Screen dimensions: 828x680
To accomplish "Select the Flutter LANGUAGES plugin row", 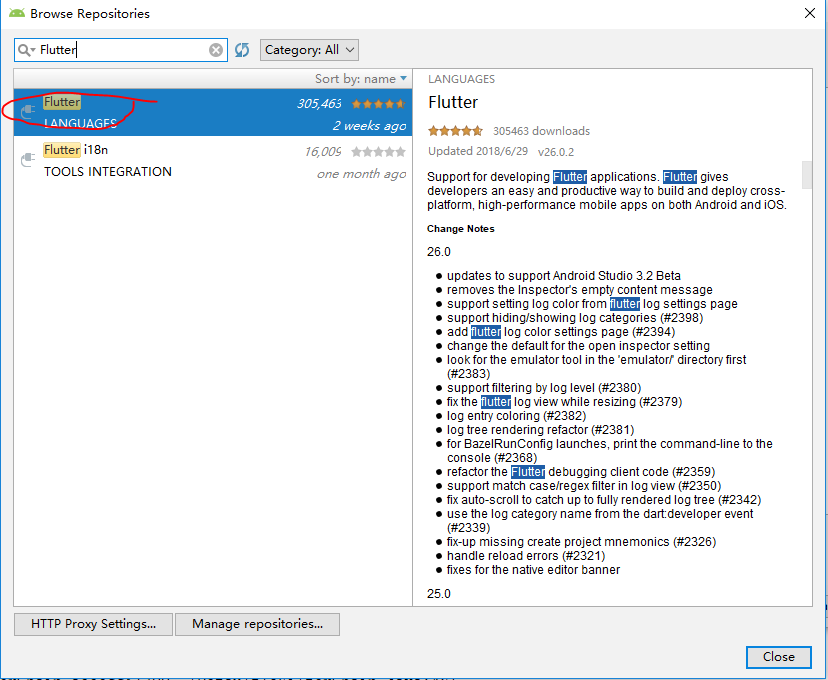I will coord(213,112).
